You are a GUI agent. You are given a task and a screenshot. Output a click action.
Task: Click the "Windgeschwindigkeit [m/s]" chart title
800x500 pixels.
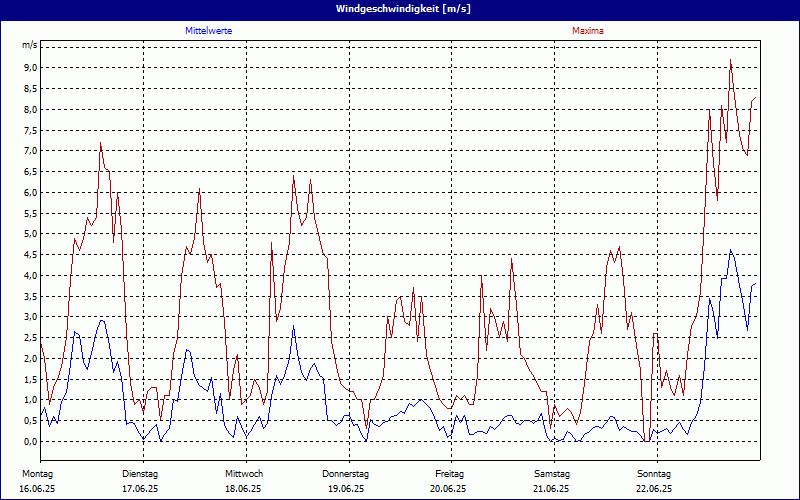[x=400, y=9]
